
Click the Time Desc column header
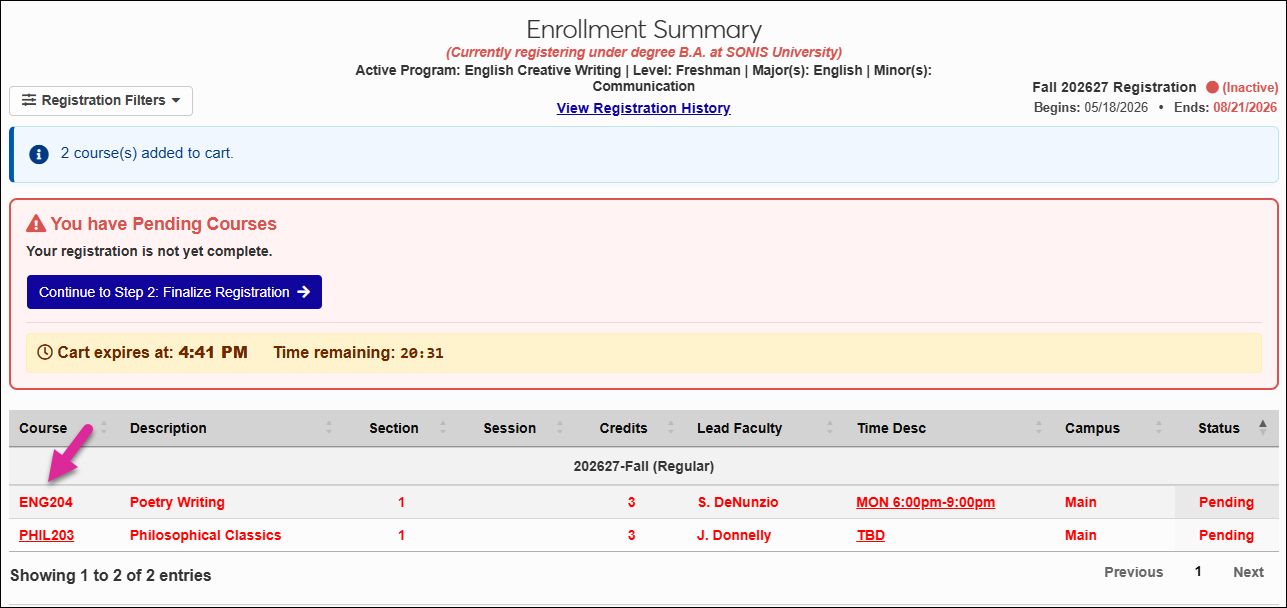(950, 428)
